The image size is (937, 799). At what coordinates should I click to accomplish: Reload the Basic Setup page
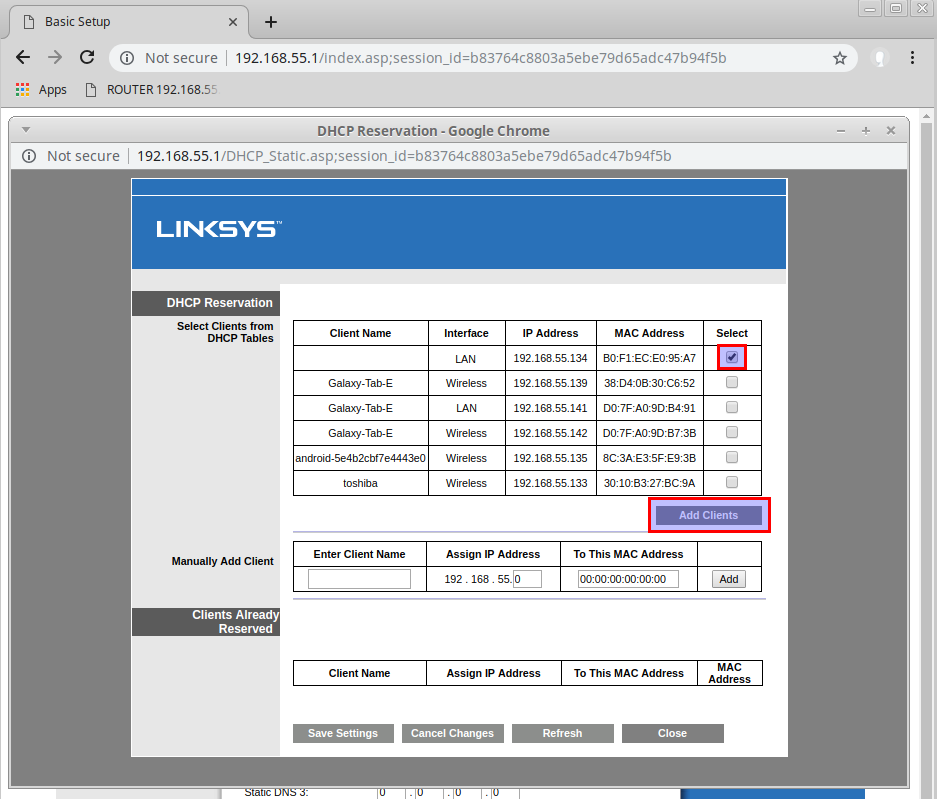pos(87,57)
